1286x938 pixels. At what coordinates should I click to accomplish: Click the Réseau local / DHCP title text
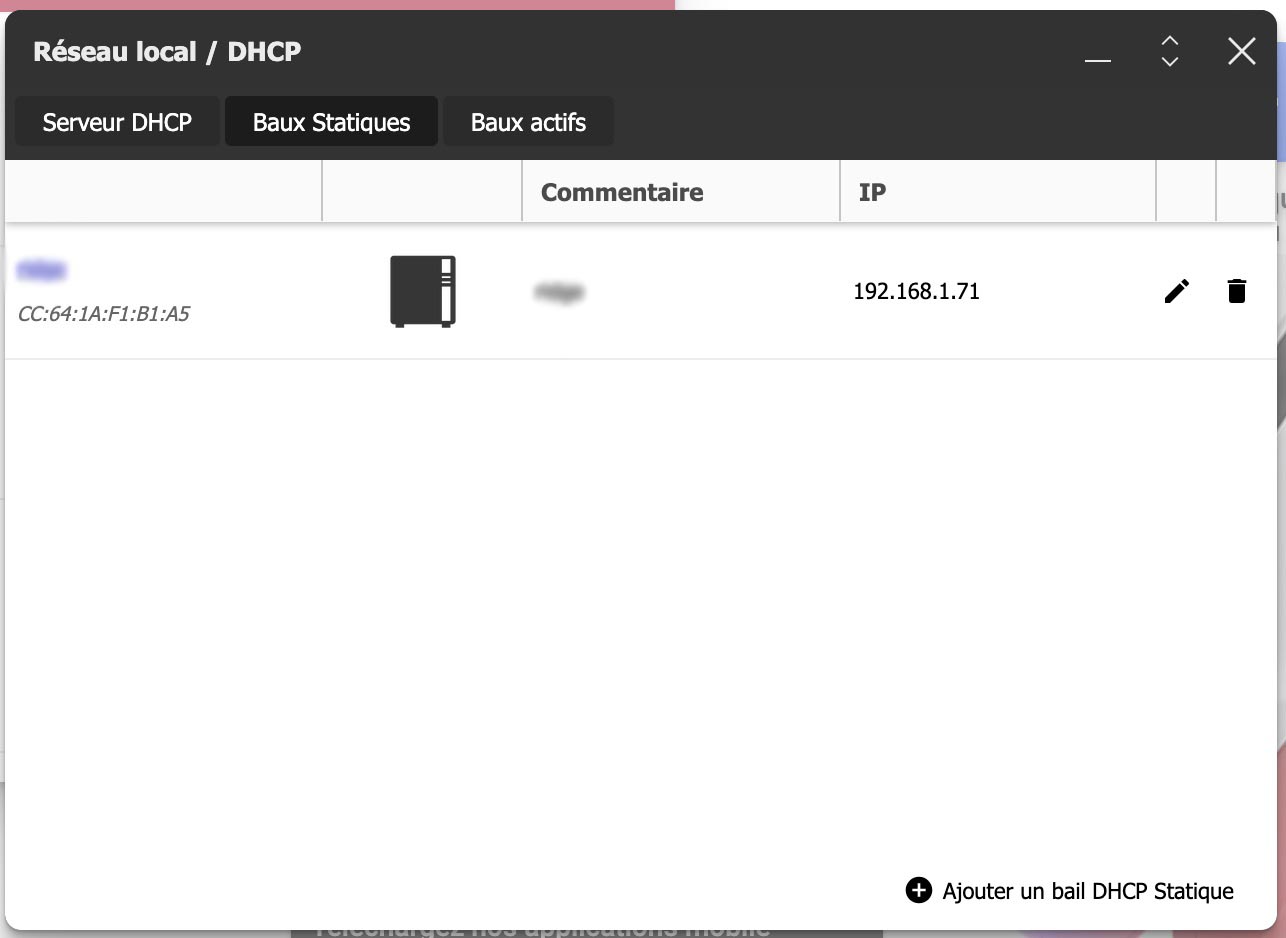point(167,52)
